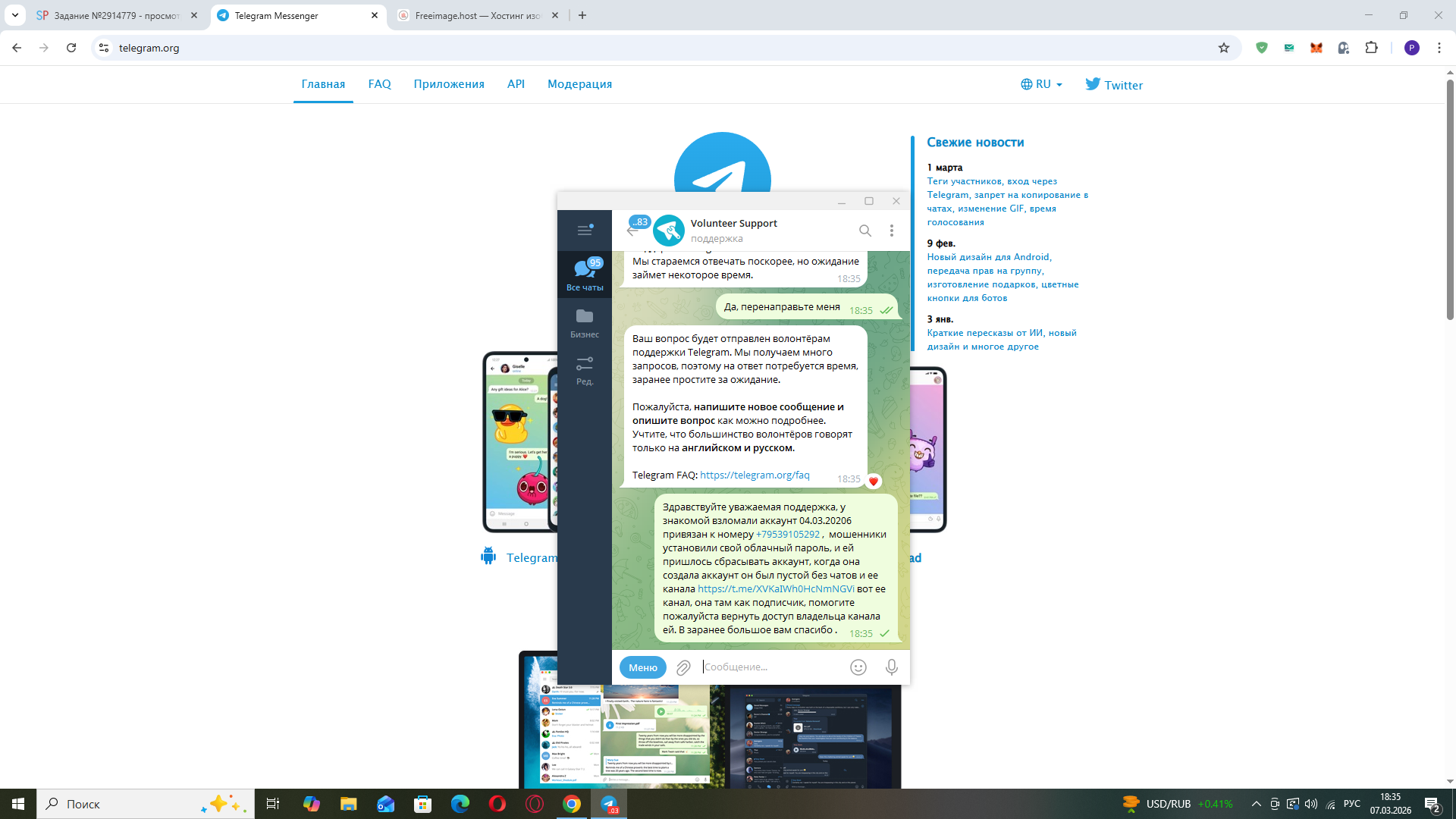Close the Задание №2914779 tab
The width and height of the screenshot is (1456, 819).
[194, 15]
